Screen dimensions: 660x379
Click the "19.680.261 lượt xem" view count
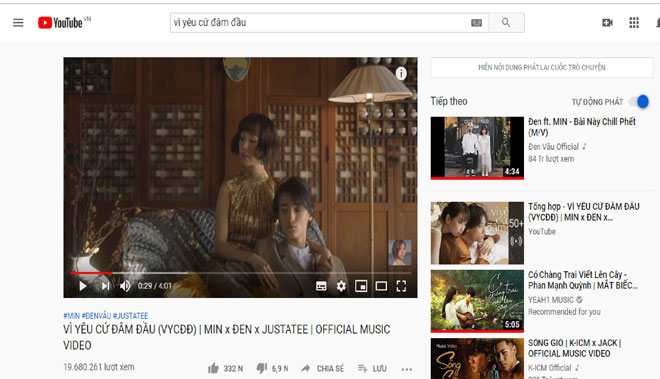click(x=99, y=367)
